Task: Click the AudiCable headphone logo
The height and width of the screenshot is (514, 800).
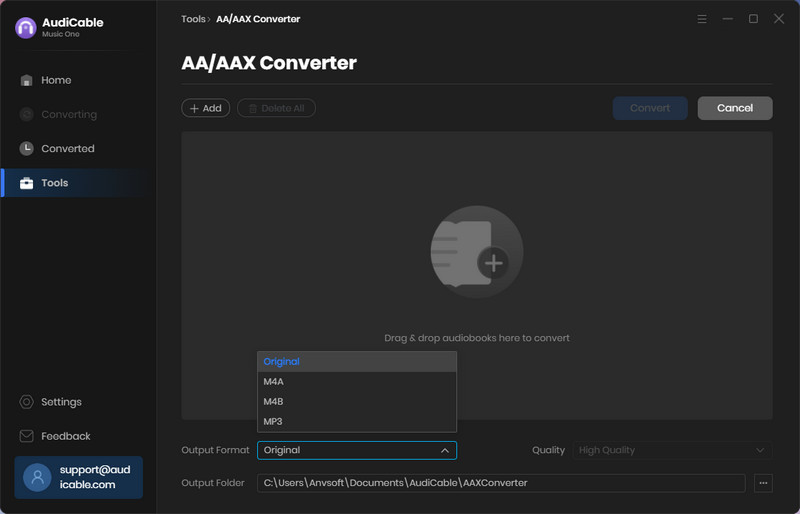Action: 26,28
